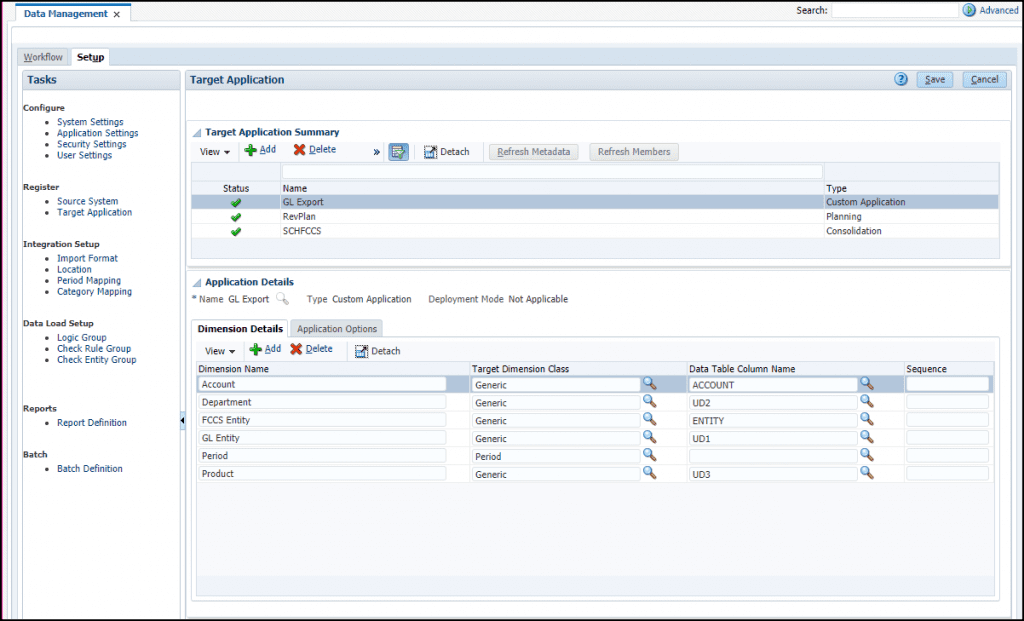Search Data Table Column for UD1 row
The image size is (1024, 621).
tap(867, 436)
